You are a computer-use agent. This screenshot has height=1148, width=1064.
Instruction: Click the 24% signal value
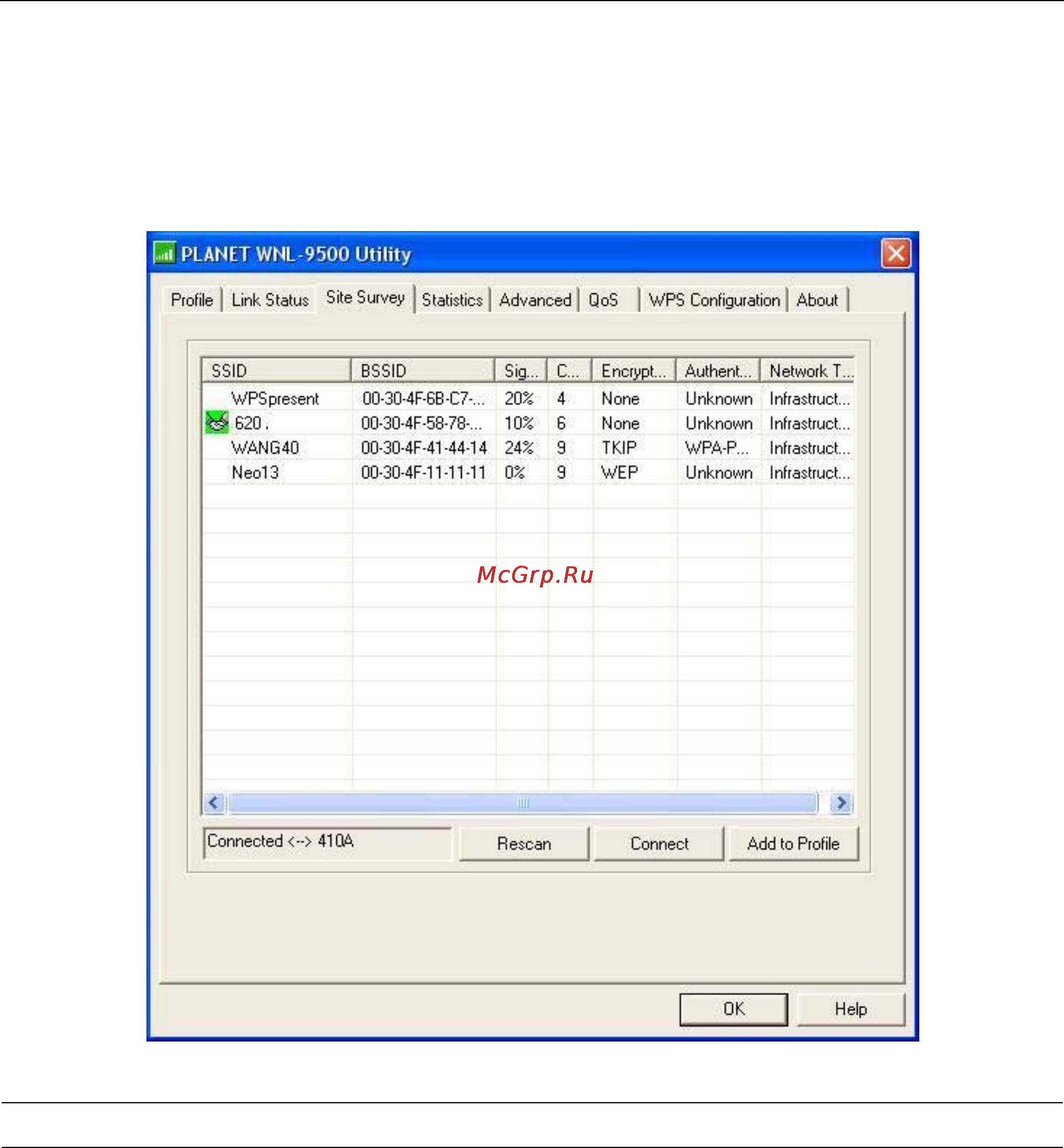click(519, 448)
